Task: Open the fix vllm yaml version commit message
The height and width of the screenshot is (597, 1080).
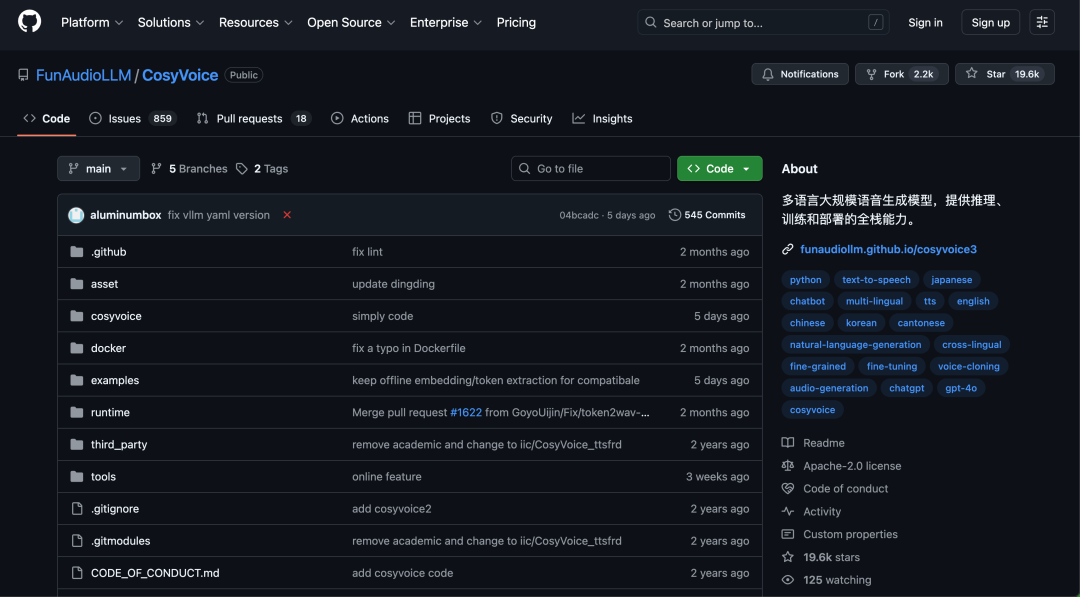Action: point(219,215)
